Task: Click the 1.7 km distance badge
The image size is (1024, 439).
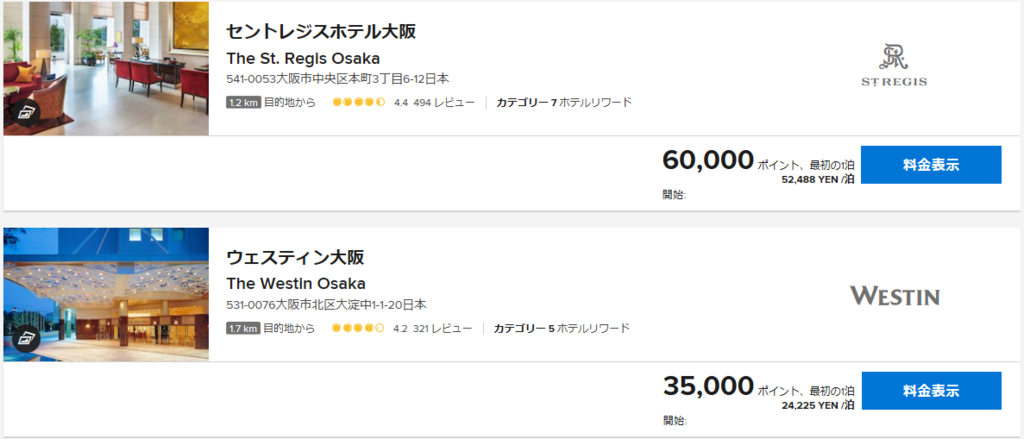Action: click(244, 328)
